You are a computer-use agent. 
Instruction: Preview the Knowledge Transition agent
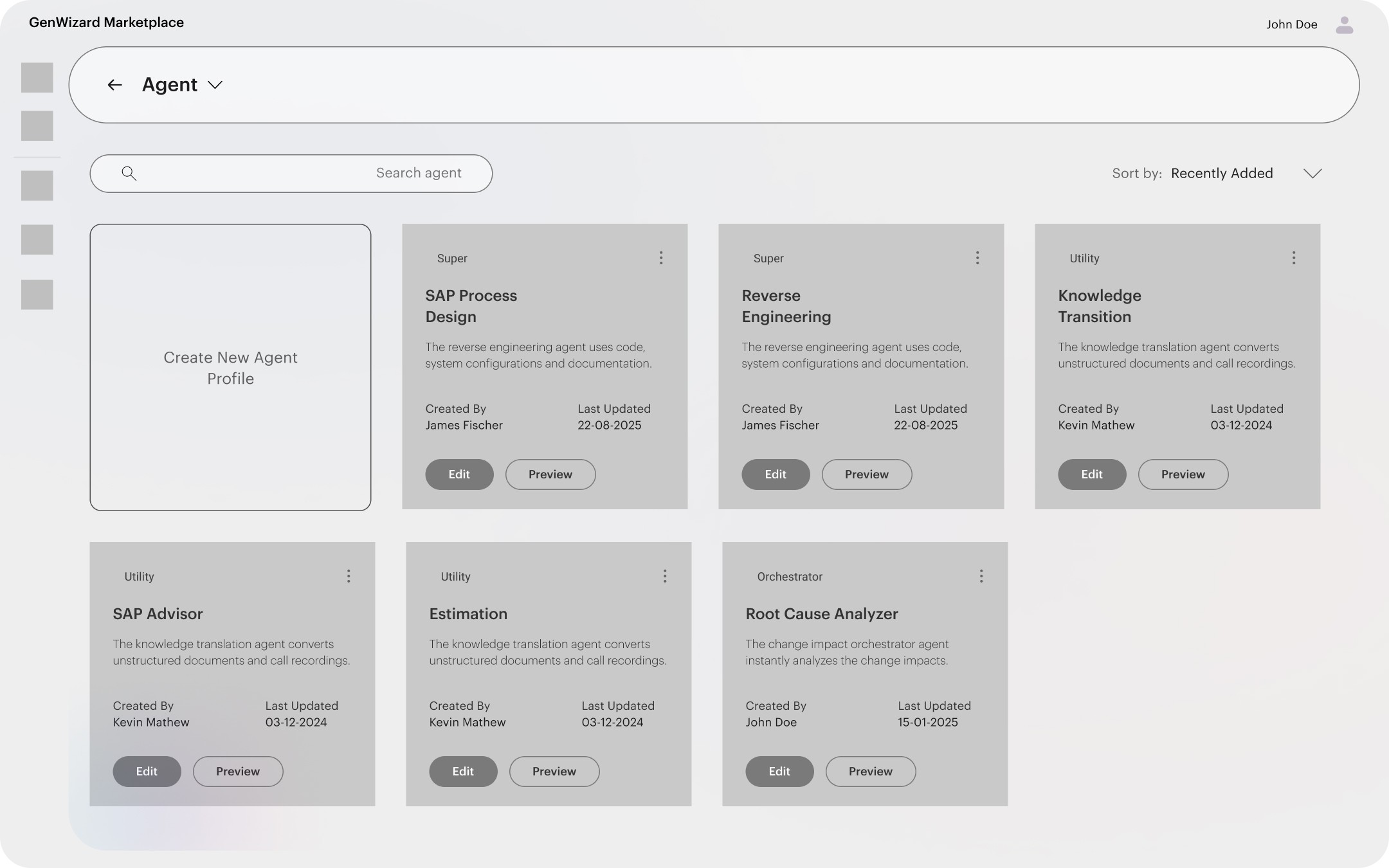click(1183, 475)
